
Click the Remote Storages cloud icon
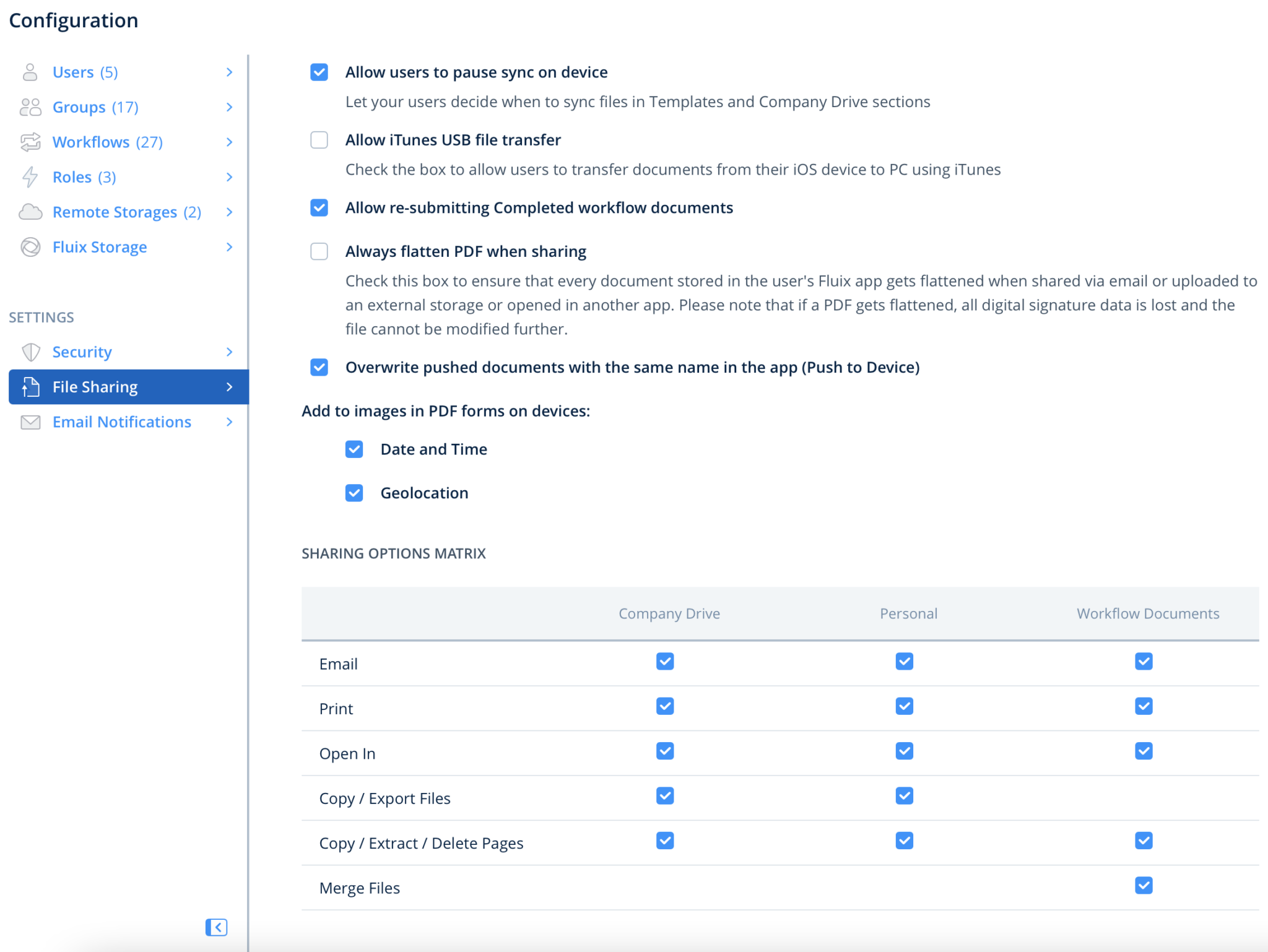30,212
